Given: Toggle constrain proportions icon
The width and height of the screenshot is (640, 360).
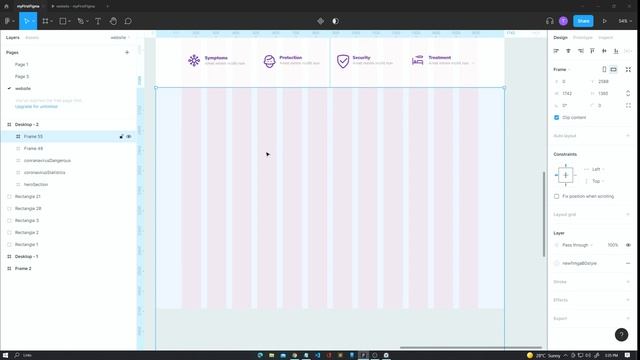Looking at the screenshot, I should pyautogui.click(x=628, y=93).
